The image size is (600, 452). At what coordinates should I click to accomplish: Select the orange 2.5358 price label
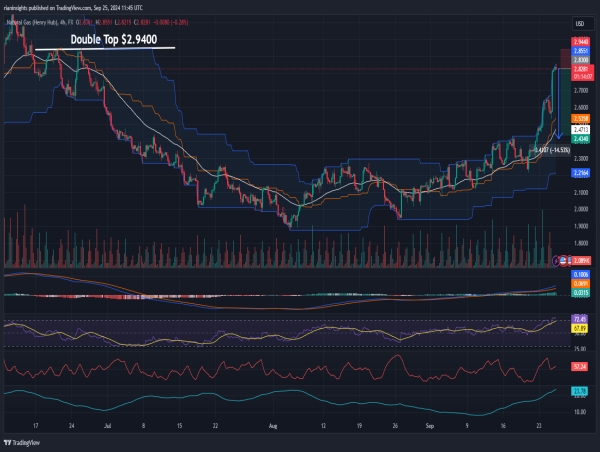tap(580, 119)
